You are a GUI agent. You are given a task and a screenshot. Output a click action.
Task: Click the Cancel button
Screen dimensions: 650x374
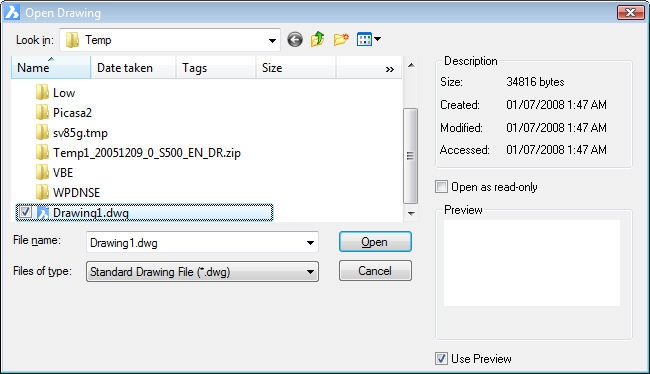[375, 271]
